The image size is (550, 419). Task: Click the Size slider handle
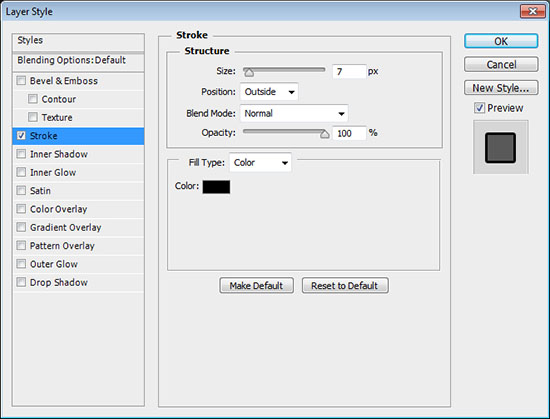click(x=249, y=73)
